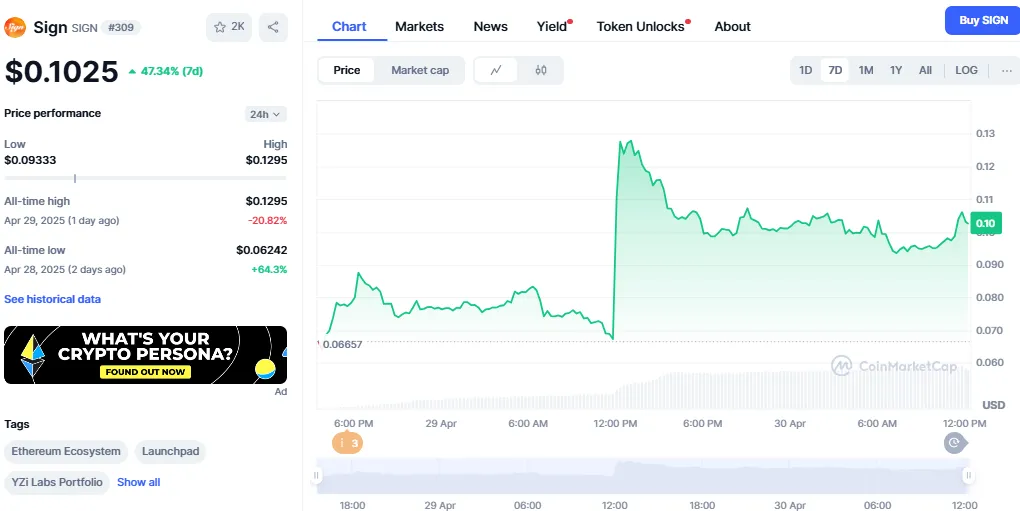Select 1M time range

(866, 70)
